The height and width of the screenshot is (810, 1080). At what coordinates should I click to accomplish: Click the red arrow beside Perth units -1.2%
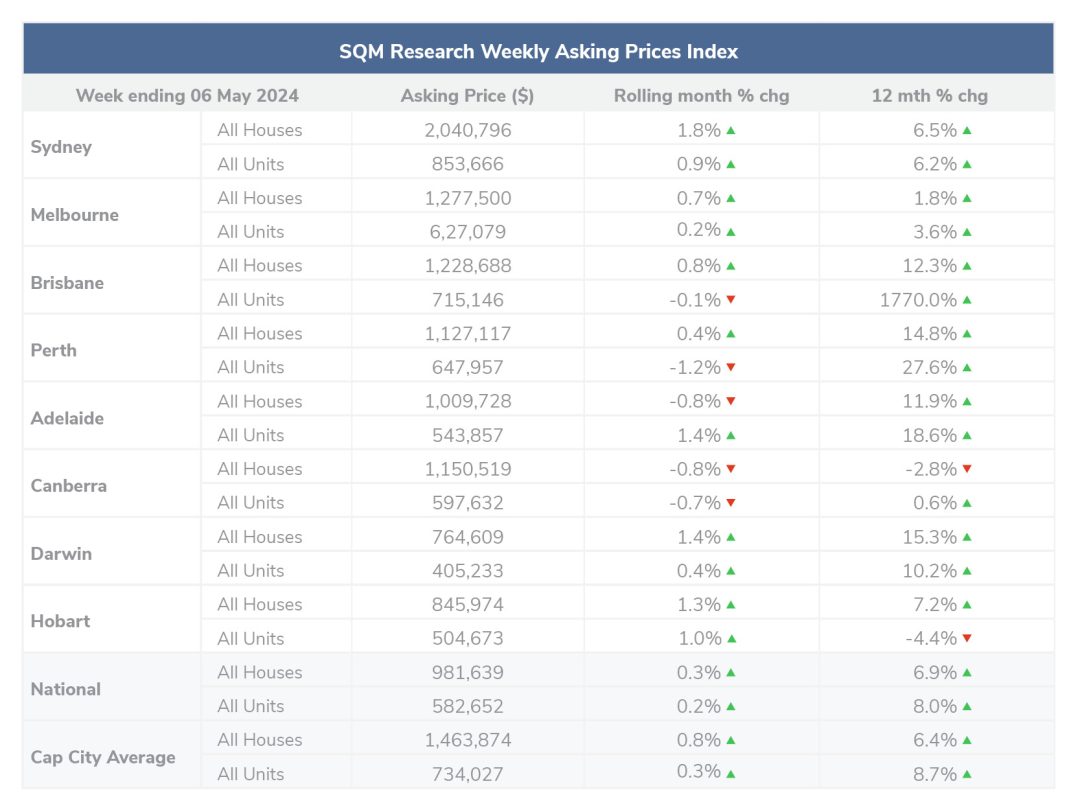pos(731,367)
